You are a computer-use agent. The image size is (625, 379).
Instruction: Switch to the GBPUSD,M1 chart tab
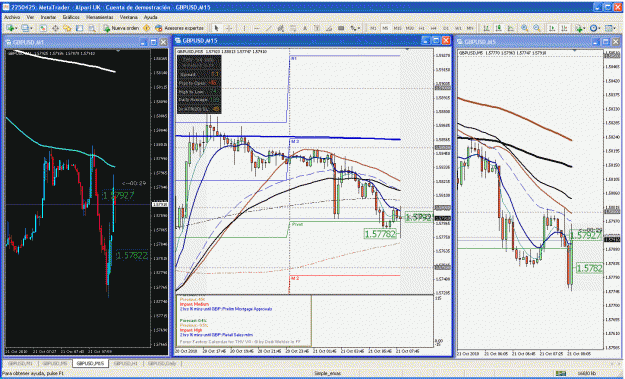pyautogui.click(x=20, y=363)
